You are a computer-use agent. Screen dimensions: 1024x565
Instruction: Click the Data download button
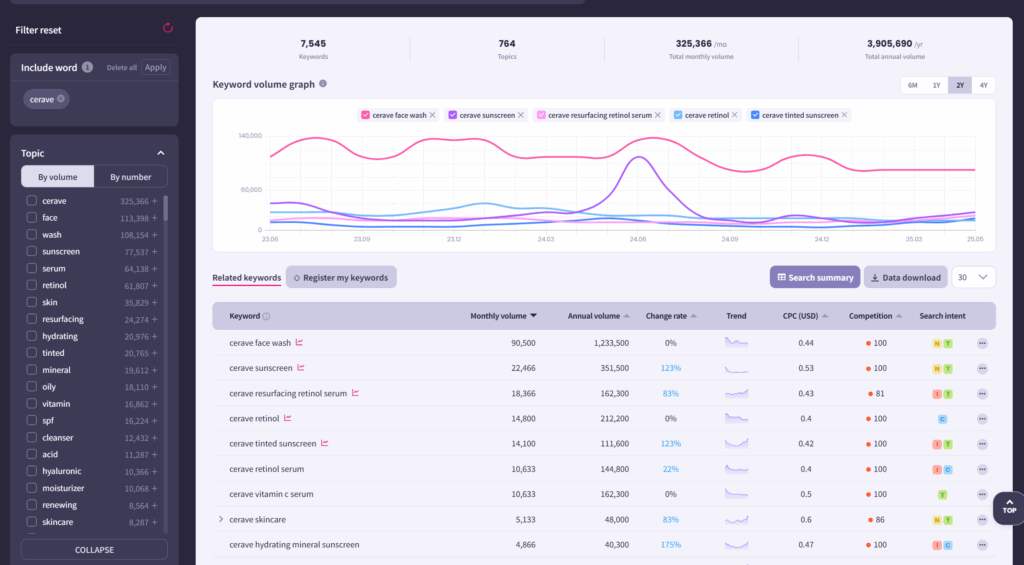click(x=905, y=277)
